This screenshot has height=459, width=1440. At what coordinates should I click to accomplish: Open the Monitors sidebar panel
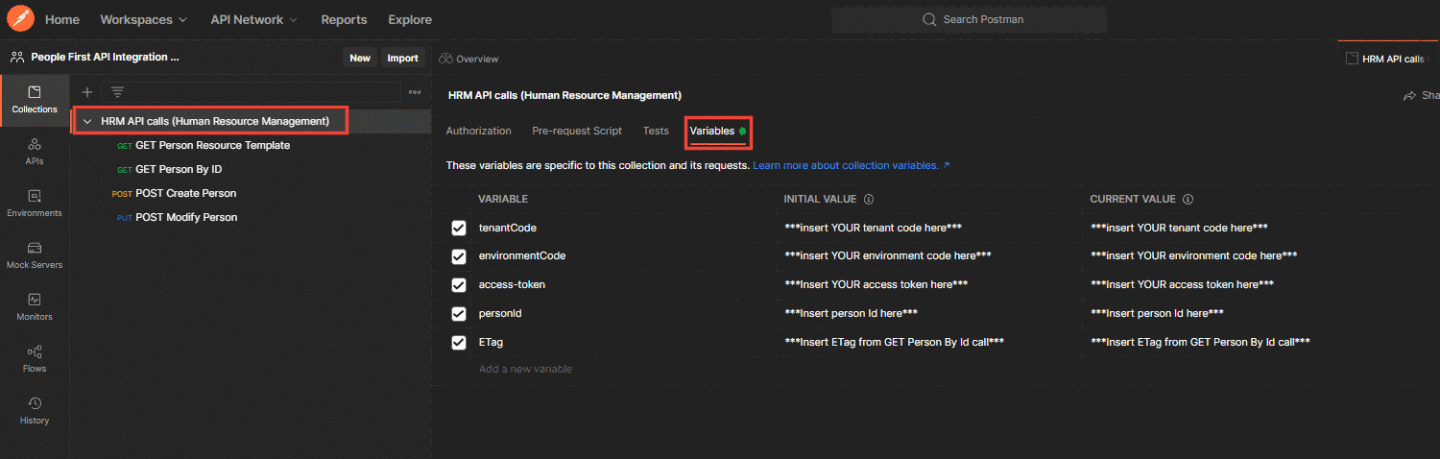34,307
